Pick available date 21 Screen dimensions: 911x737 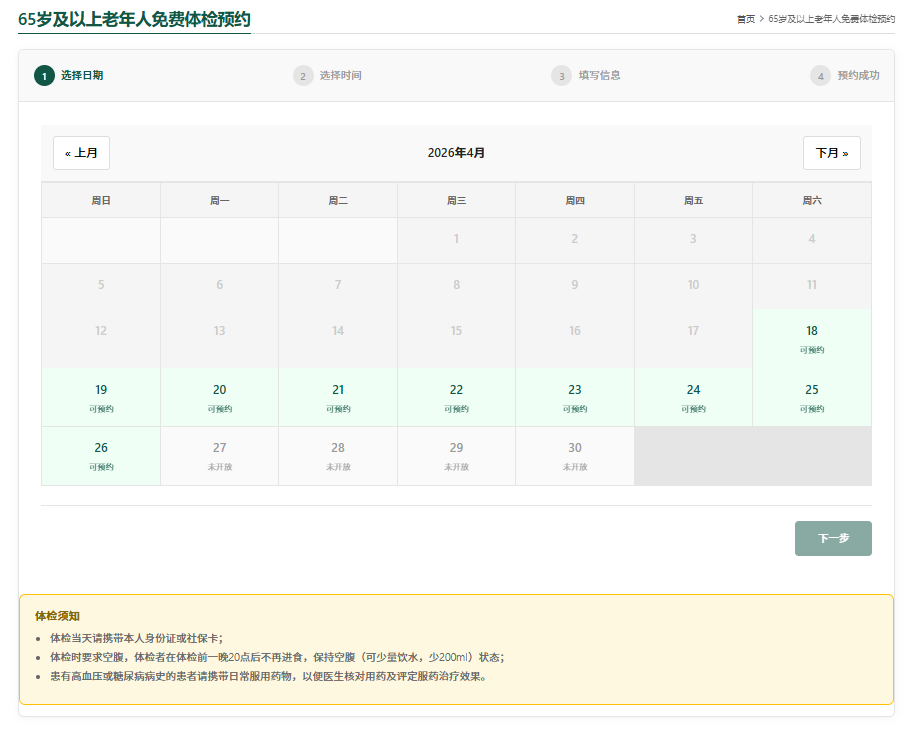(338, 397)
